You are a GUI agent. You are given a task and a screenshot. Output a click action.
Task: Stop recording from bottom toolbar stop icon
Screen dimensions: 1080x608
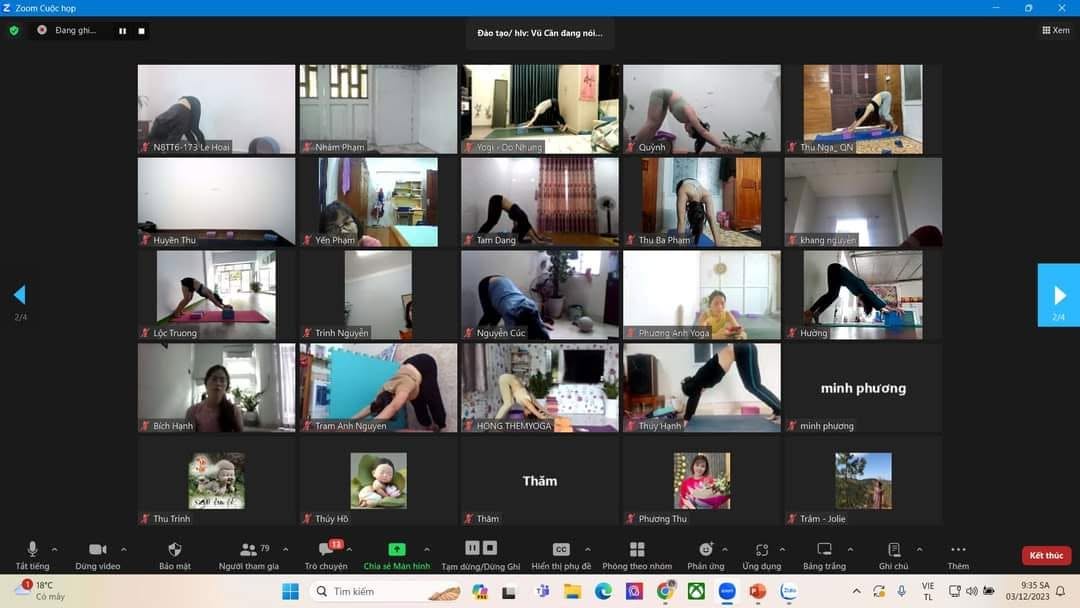[490, 548]
